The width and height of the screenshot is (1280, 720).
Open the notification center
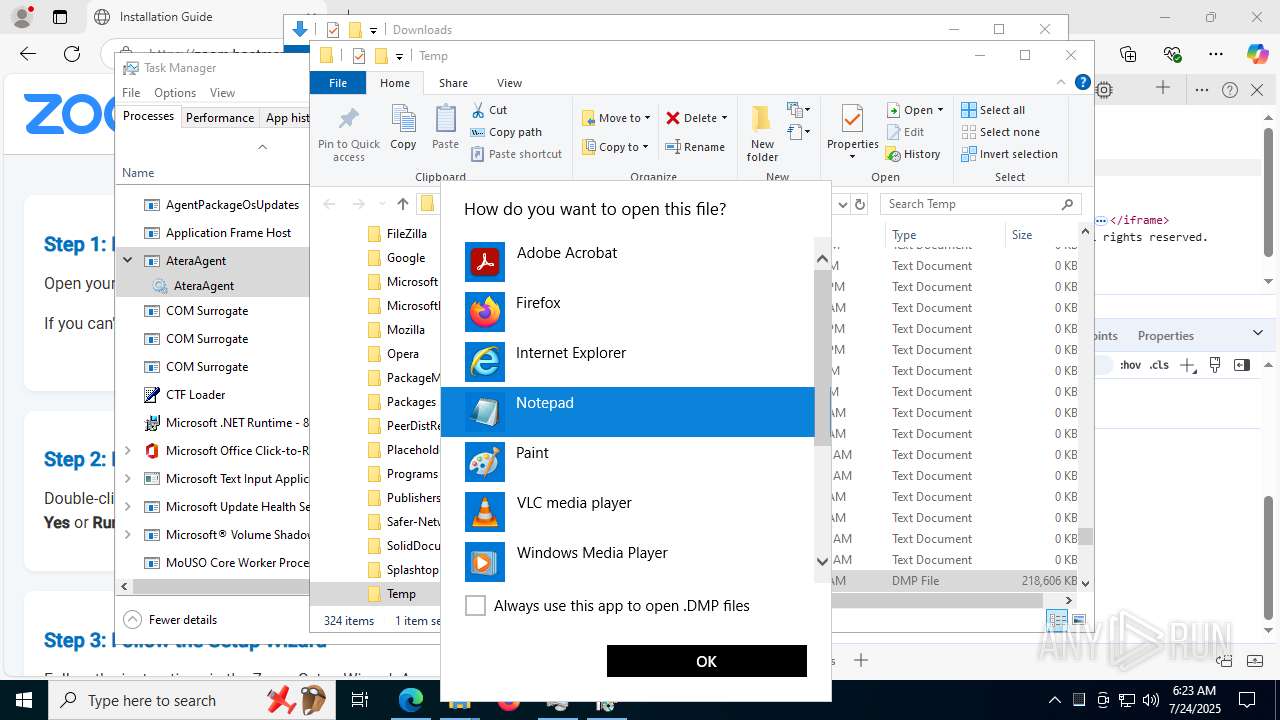coord(1247,700)
